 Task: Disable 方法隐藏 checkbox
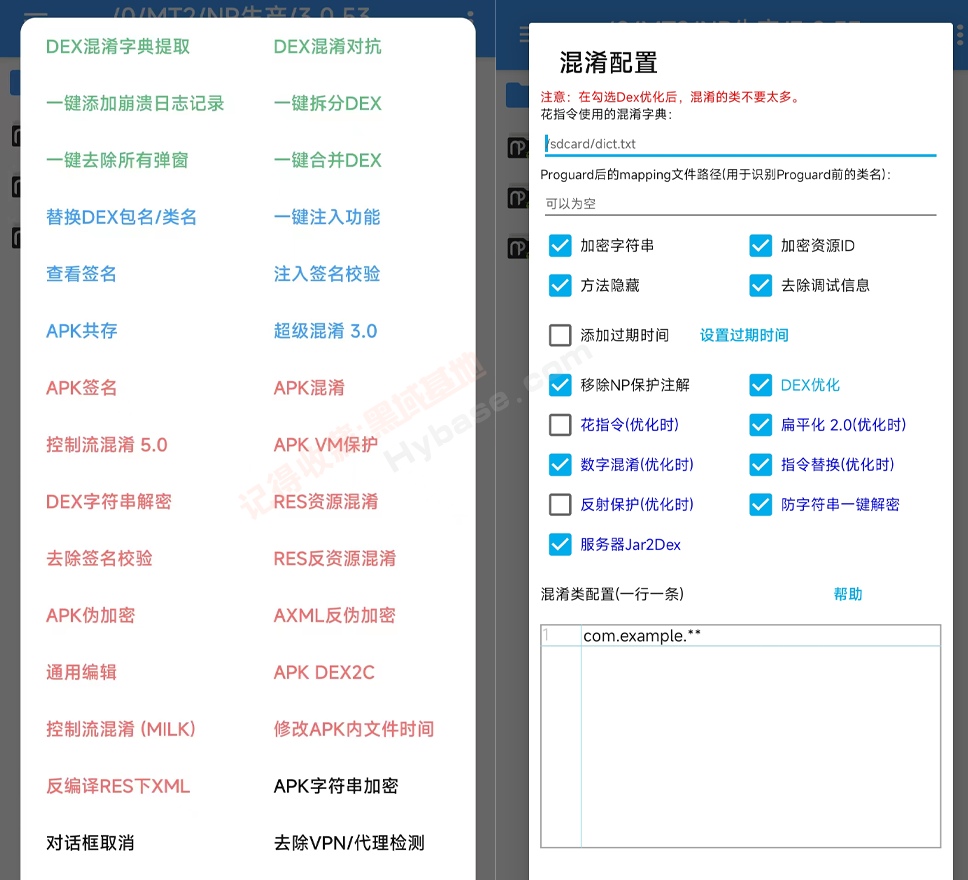point(560,285)
